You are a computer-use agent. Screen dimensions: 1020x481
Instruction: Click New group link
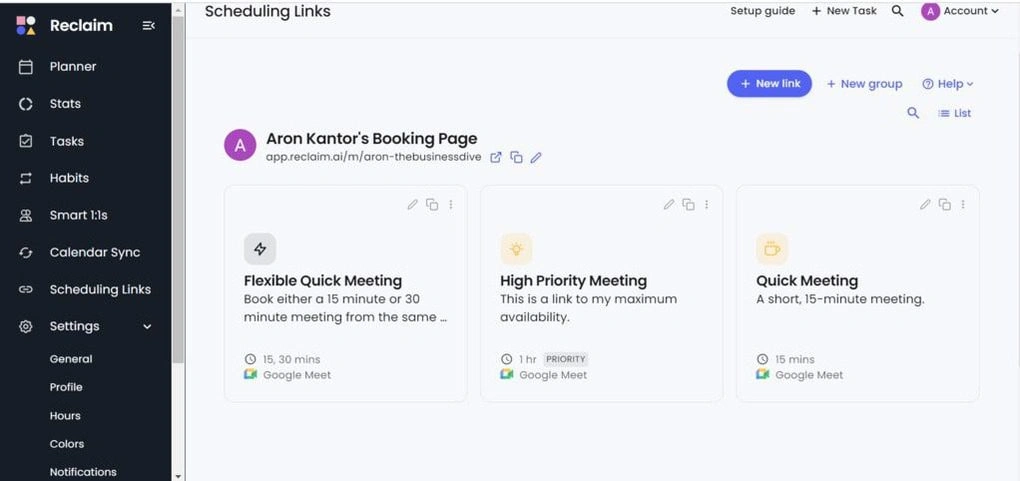[865, 84]
